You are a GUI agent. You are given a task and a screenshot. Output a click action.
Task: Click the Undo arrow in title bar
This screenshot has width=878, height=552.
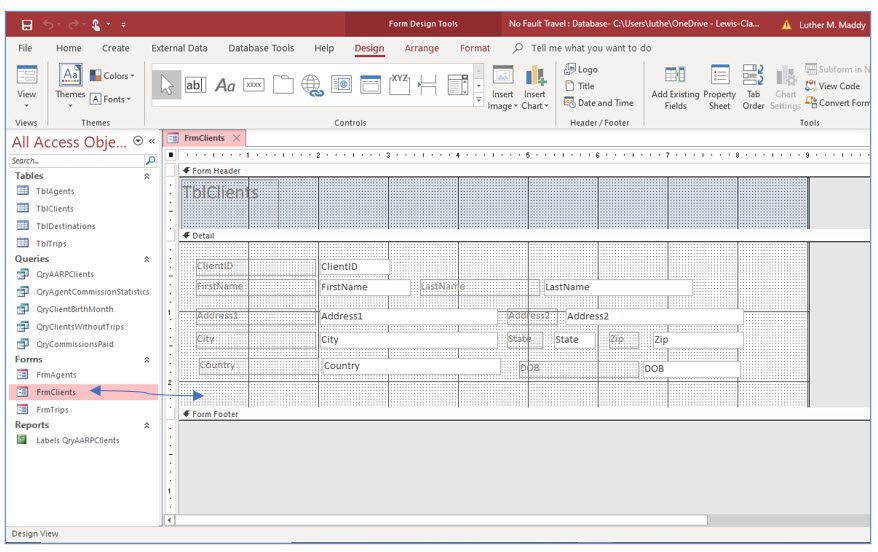[49, 25]
